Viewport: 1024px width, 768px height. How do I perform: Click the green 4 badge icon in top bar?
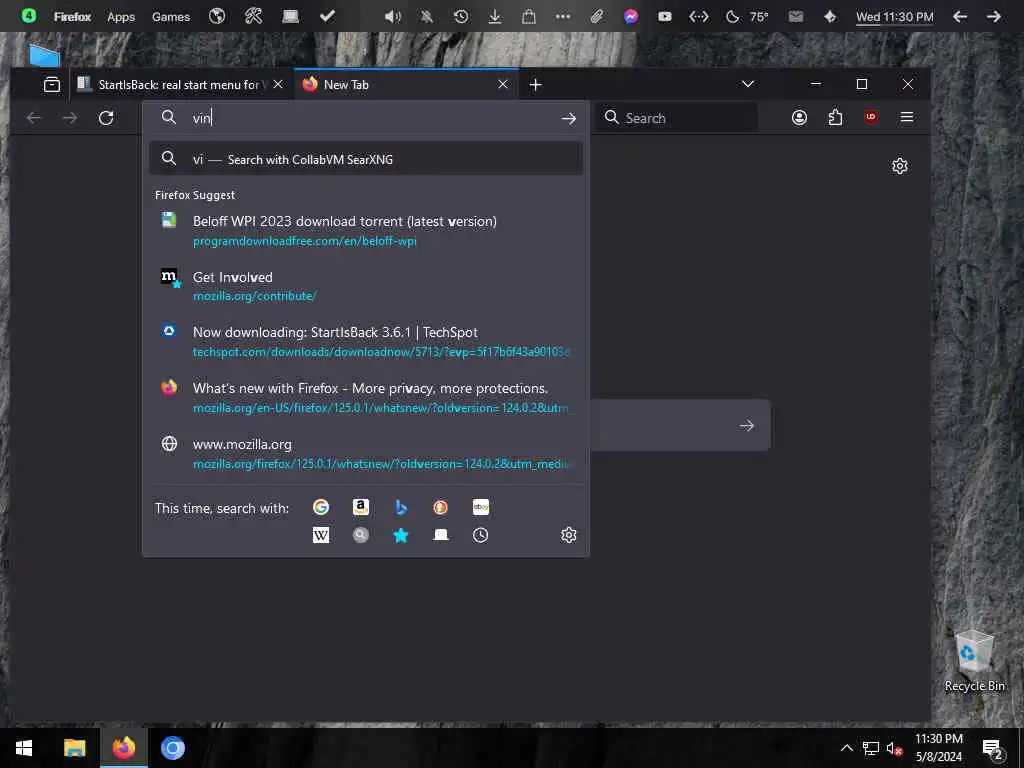(29, 16)
